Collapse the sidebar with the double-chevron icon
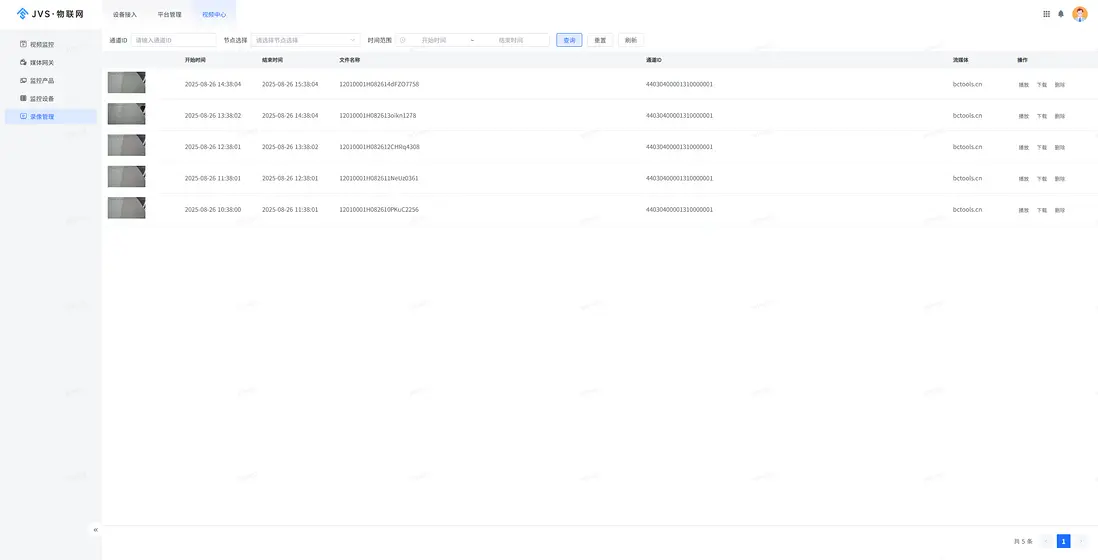Viewport: 1098px width, 560px height. point(95,530)
